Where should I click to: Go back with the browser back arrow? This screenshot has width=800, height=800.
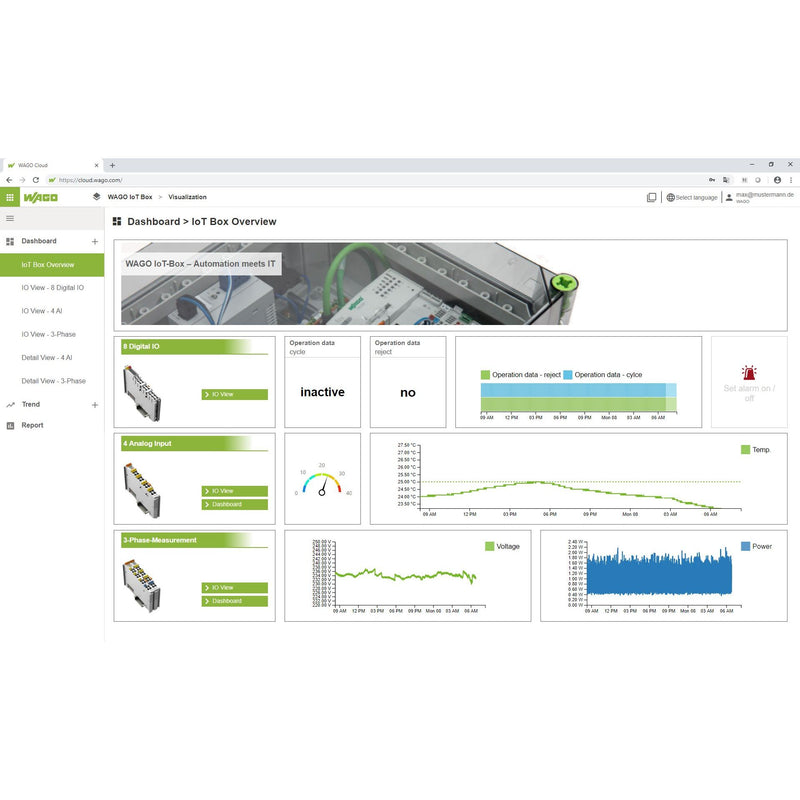pyautogui.click(x=9, y=180)
